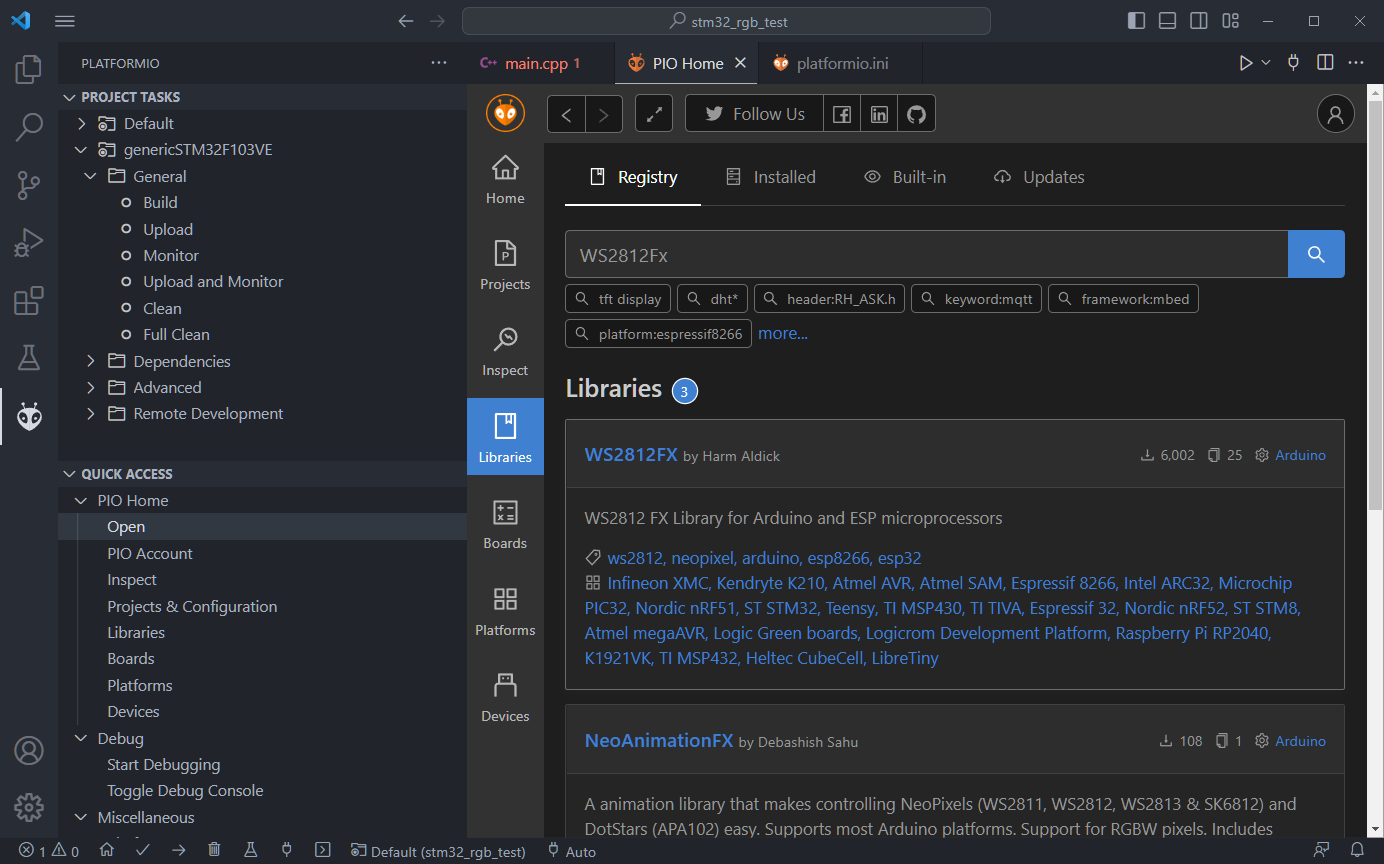Open PIO account profile icon
Screen dimensions: 1384x864
1335,114
